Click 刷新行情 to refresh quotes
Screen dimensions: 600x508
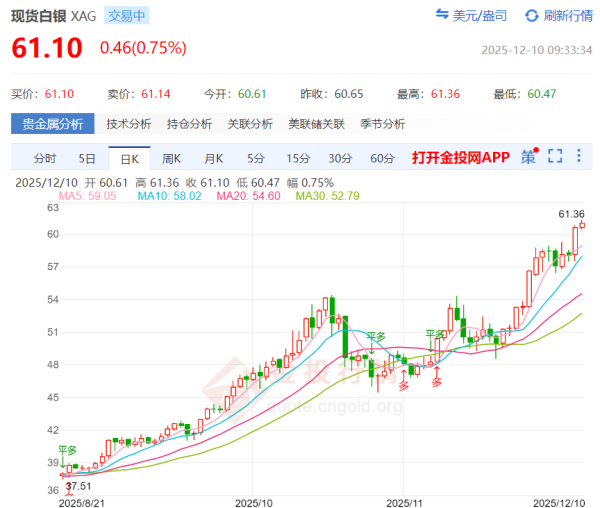pos(568,16)
